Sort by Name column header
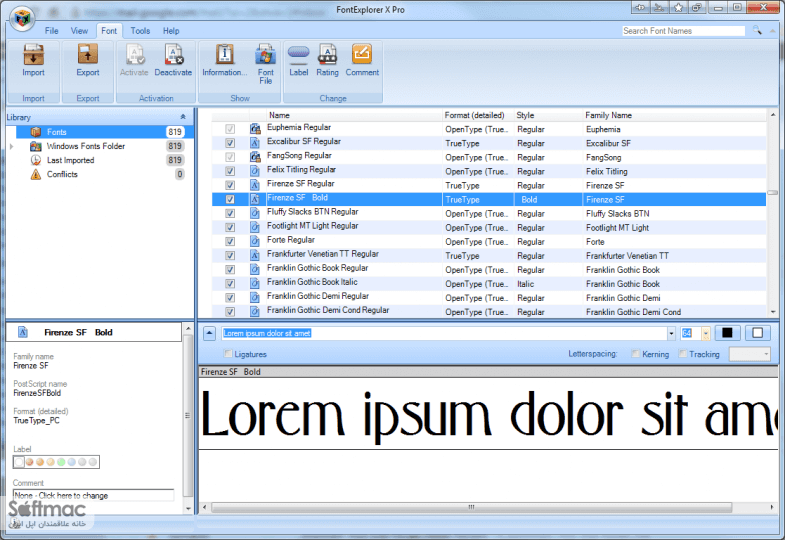The width and height of the screenshot is (785, 540). click(354, 115)
